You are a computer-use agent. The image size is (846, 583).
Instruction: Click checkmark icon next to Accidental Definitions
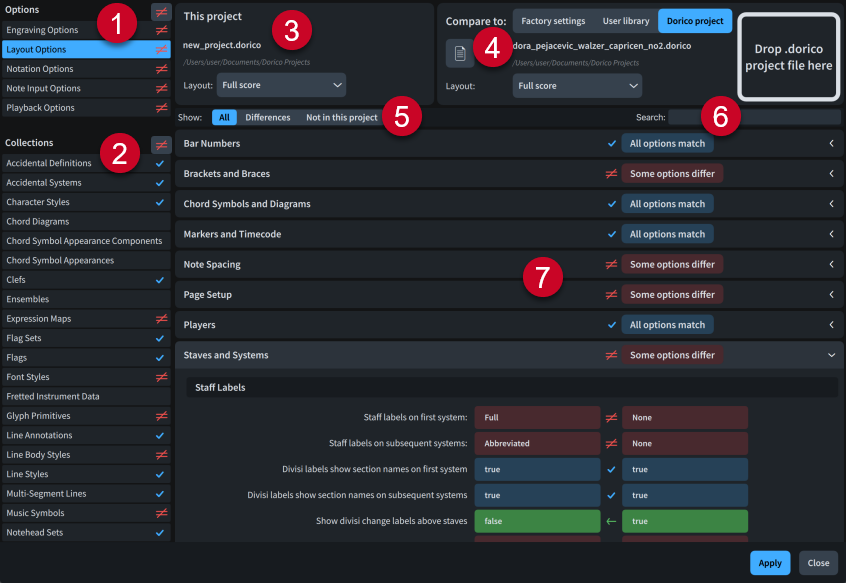coord(160,163)
